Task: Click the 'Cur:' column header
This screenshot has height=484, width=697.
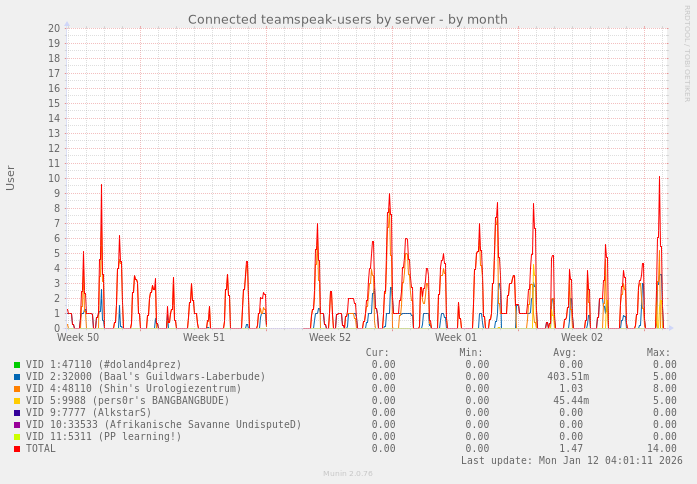Action: pyautogui.click(x=377, y=353)
